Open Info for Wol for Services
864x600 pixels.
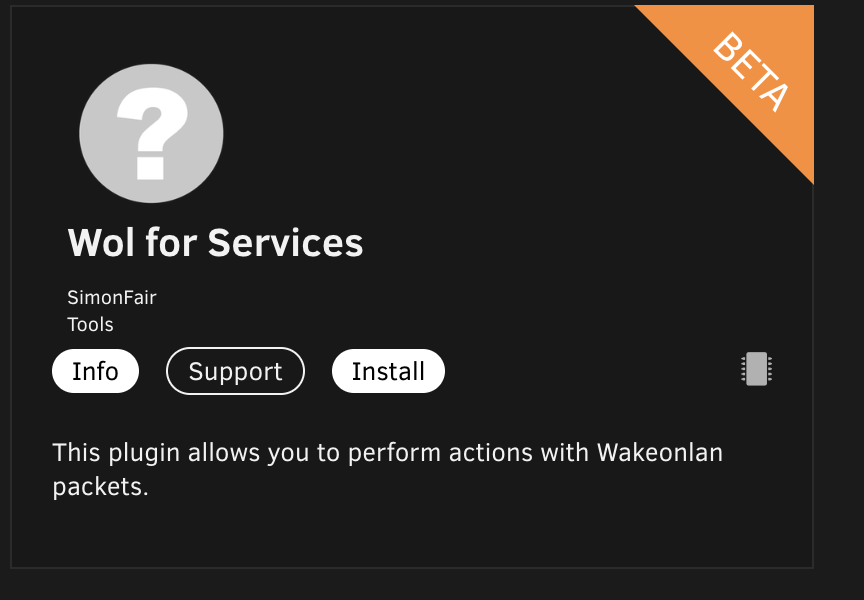pyautogui.click(x=95, y=371)
